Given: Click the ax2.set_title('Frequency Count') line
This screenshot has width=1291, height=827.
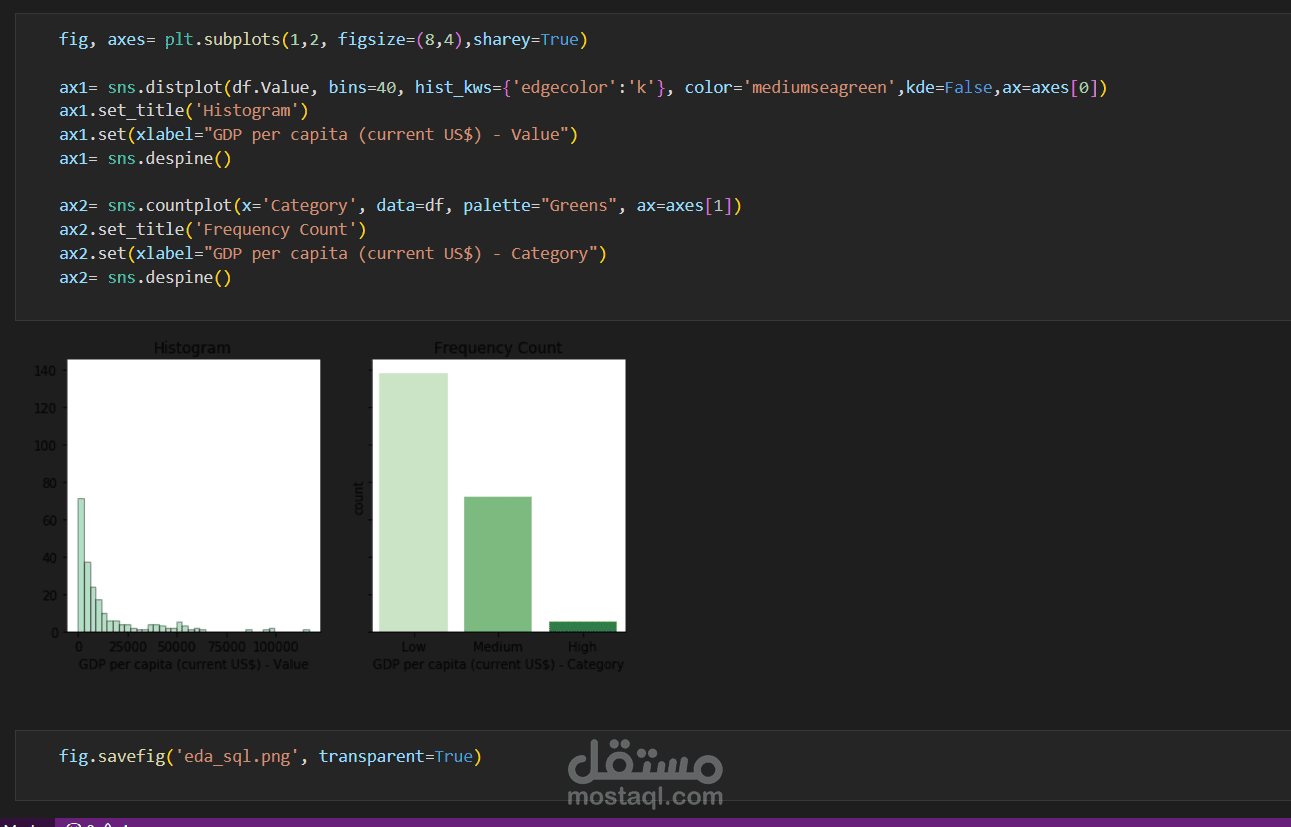Looking at the screenshot, I should 213,230.
